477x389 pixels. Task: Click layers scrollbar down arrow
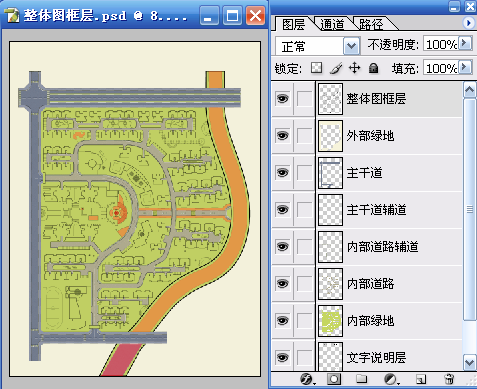pos(469,362)
